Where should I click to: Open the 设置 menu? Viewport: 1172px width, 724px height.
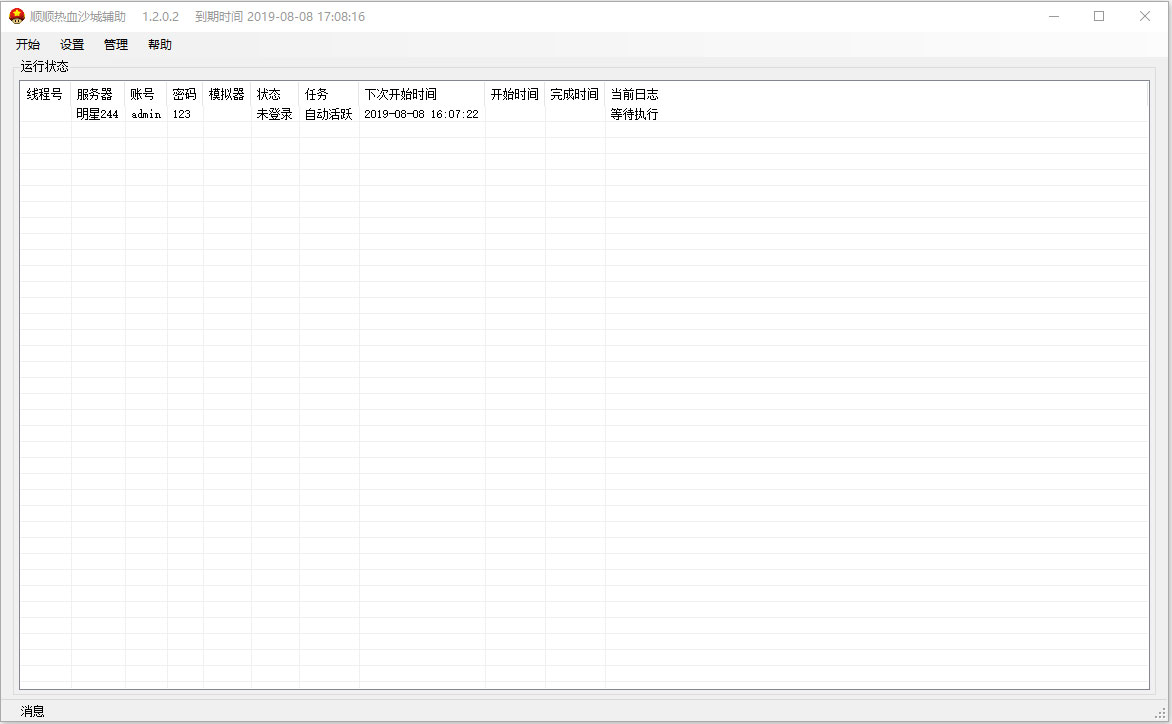coord(72,45)
